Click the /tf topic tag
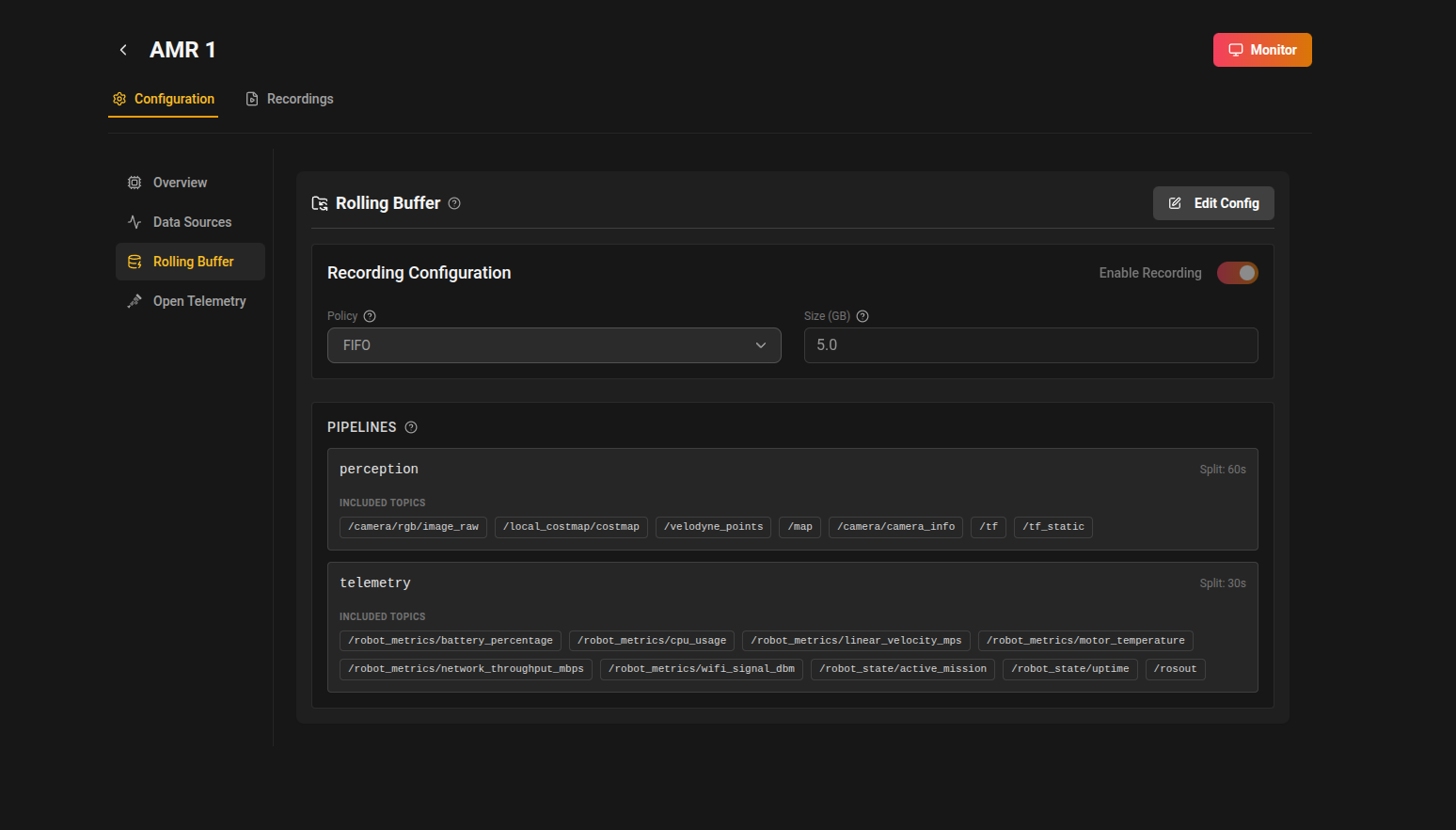The image size is (1456, 830). 989,527
